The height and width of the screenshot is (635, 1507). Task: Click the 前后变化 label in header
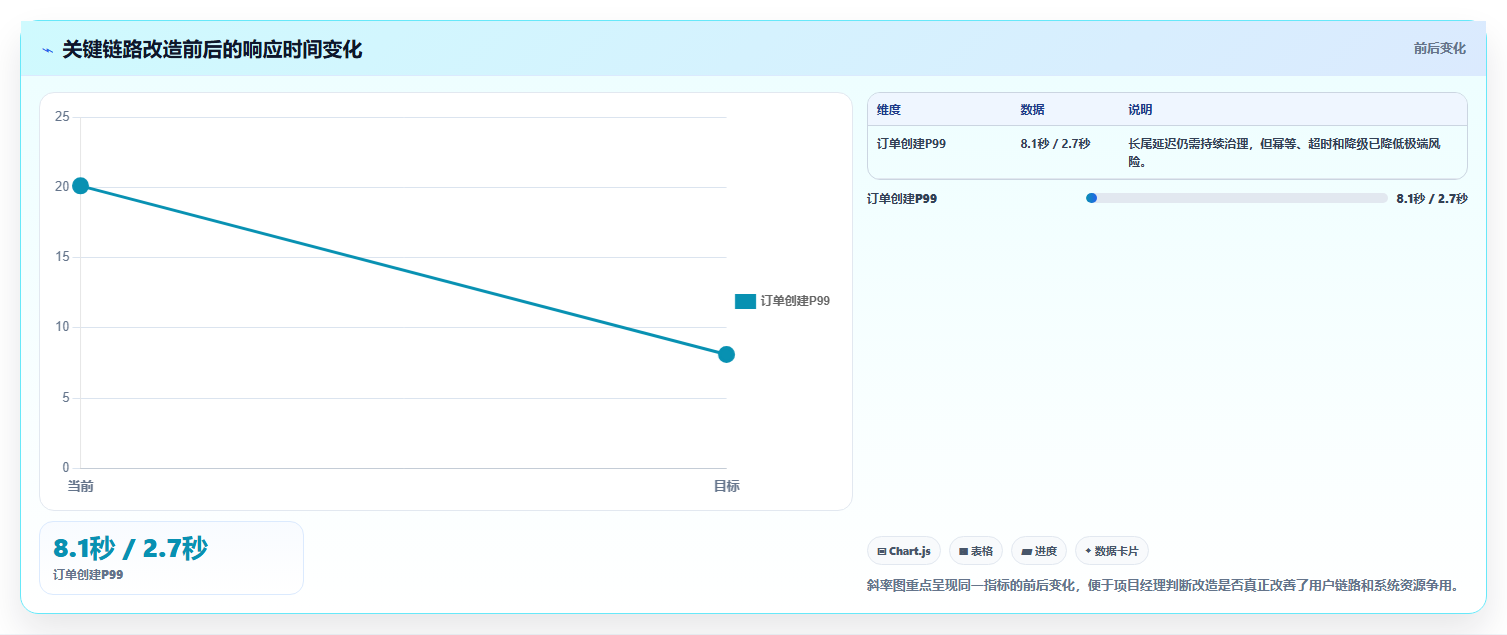(1440, 48)
